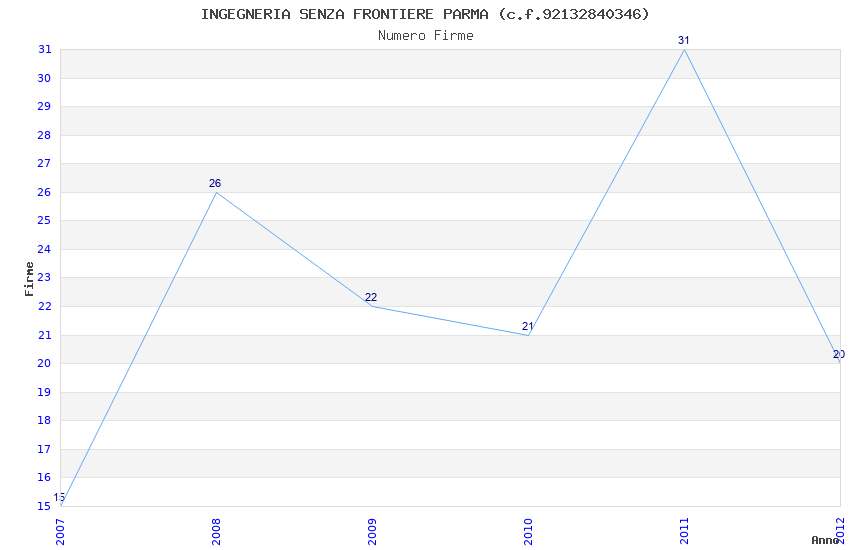Select the subtitle Numero Firme
Viewport: 850px width, 550px height.
[x=426, y=36]
